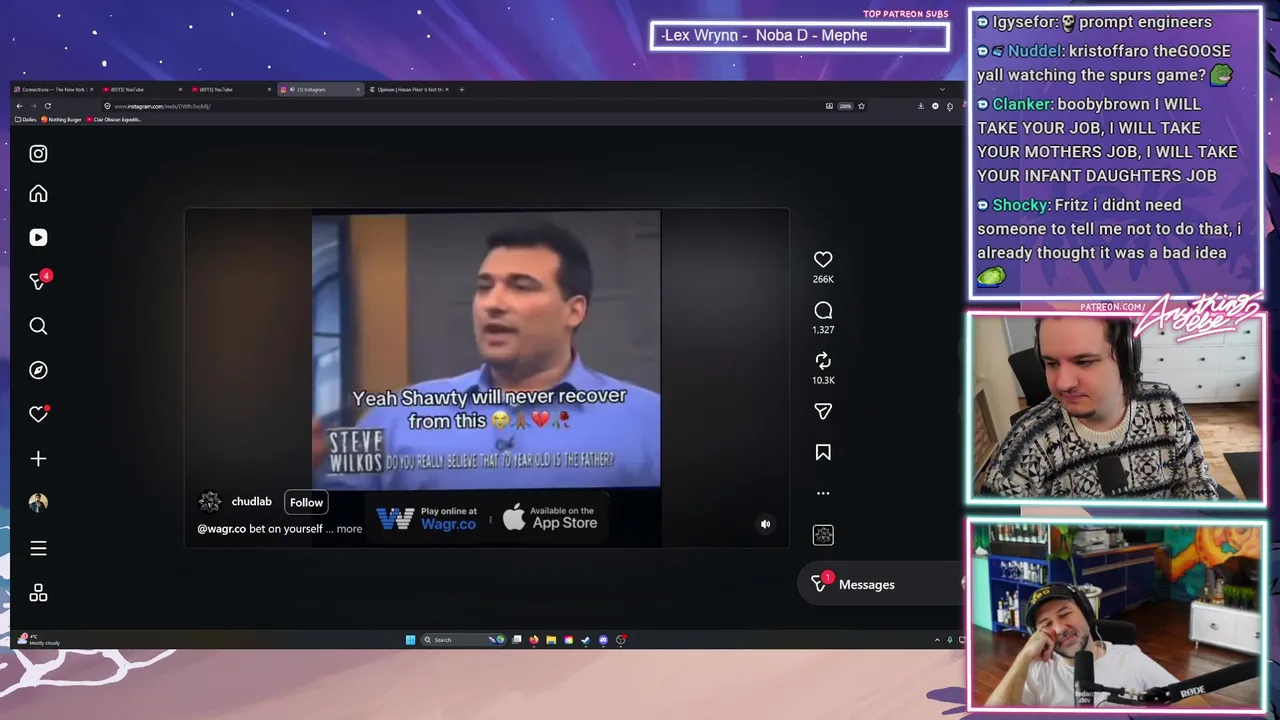The height and width of the screenshot is (720, 1280).
Task: Switch to the first YouTube tab
Action: [x=140, y=89]
